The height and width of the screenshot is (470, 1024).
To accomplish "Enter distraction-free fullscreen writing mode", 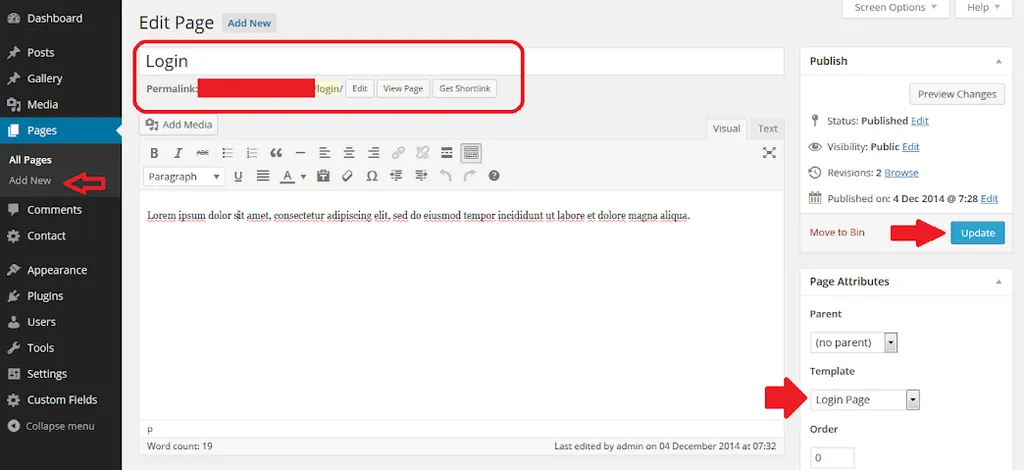I will coord(769,153).
